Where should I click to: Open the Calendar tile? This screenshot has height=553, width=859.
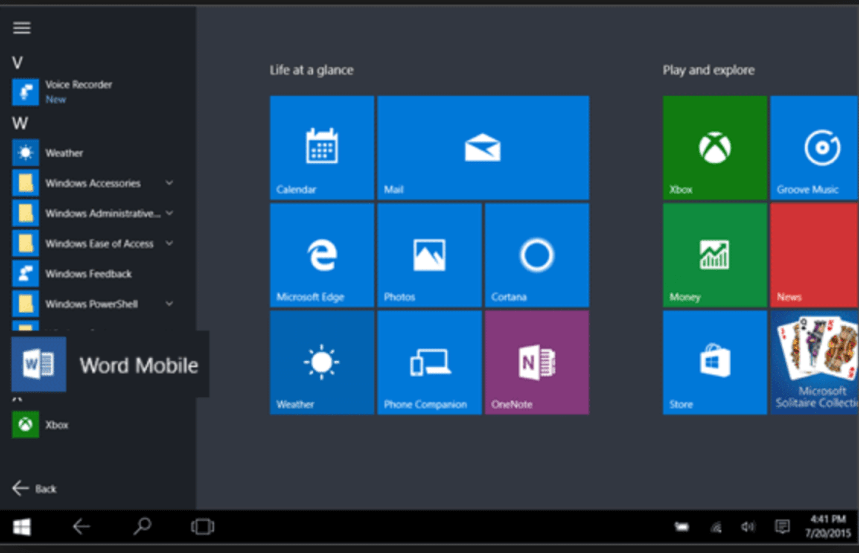pyautogui.click(x=321, y=148)
